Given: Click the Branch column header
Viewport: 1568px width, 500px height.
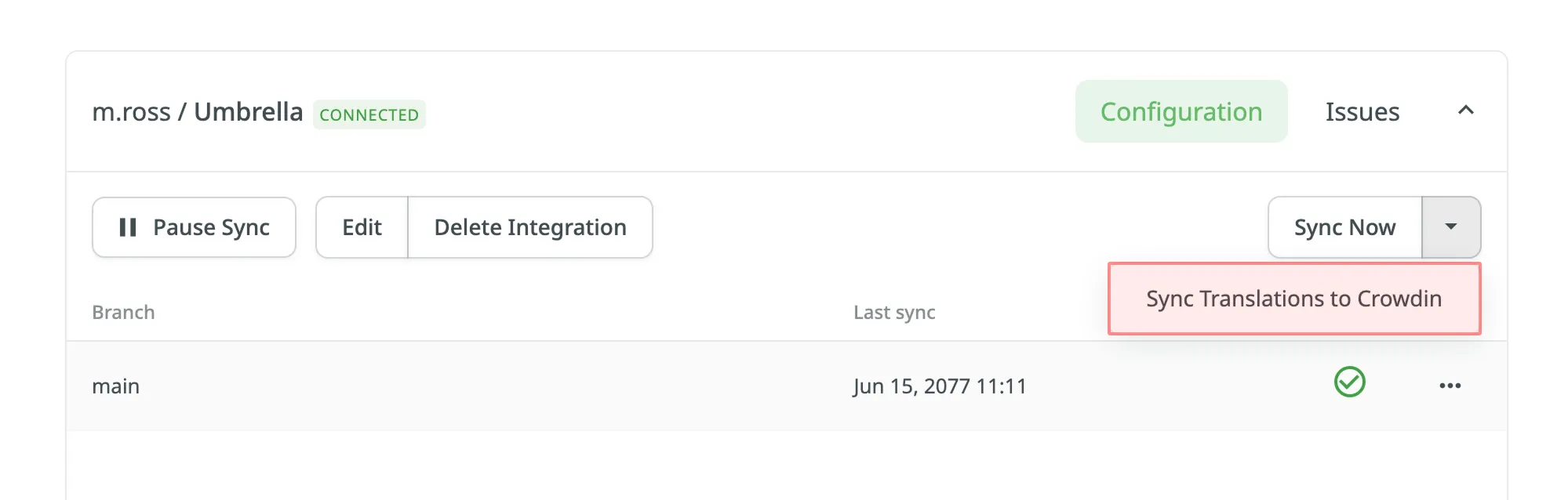Looking at the screenshot, I should pos(123,312).
